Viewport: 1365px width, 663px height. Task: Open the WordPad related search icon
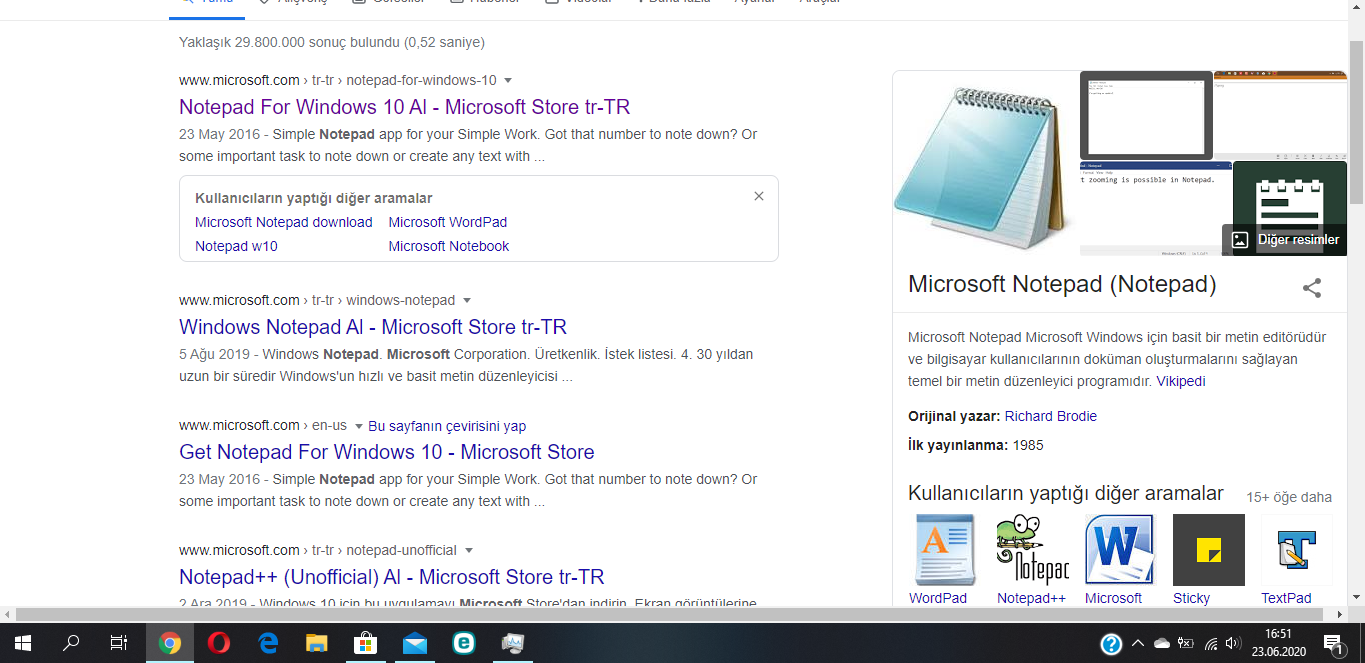coord(945,550)
